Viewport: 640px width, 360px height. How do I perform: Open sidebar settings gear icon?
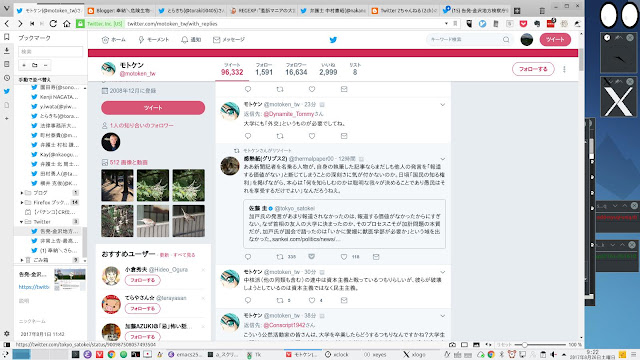click(x=7, y=333)
